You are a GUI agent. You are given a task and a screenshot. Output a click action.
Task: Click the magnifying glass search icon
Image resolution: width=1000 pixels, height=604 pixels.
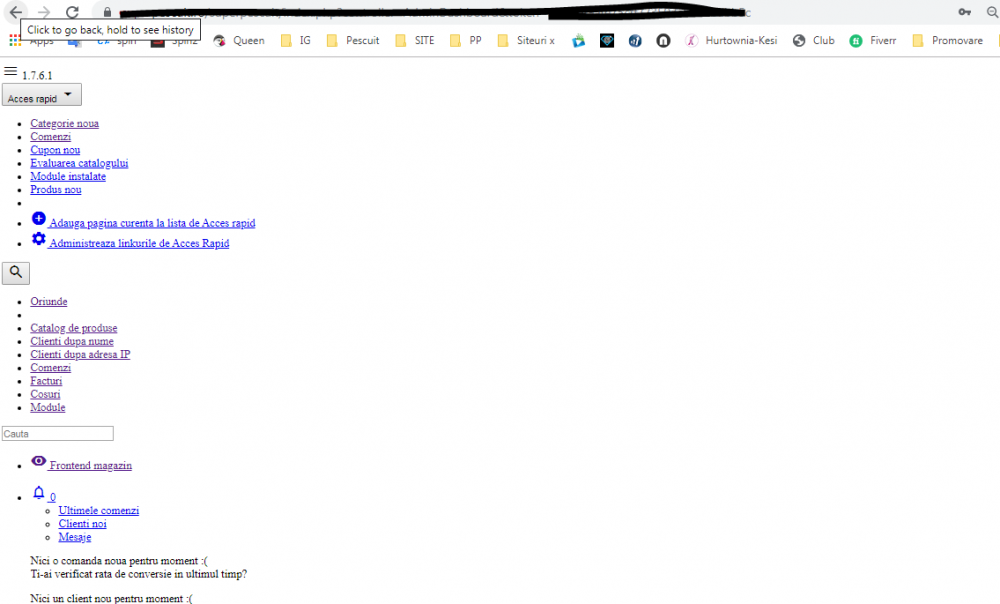pyautogui.click(x=15, y=272)
